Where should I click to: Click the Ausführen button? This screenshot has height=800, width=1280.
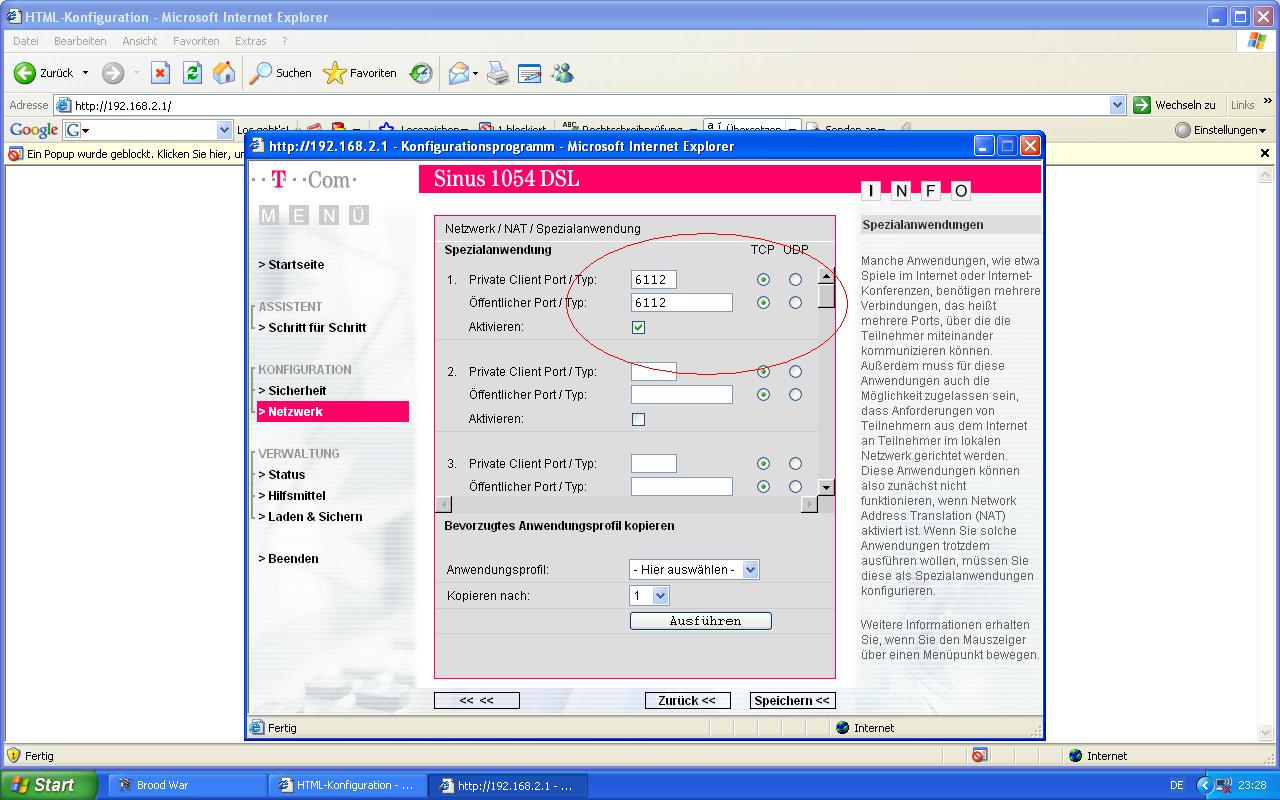701,621
